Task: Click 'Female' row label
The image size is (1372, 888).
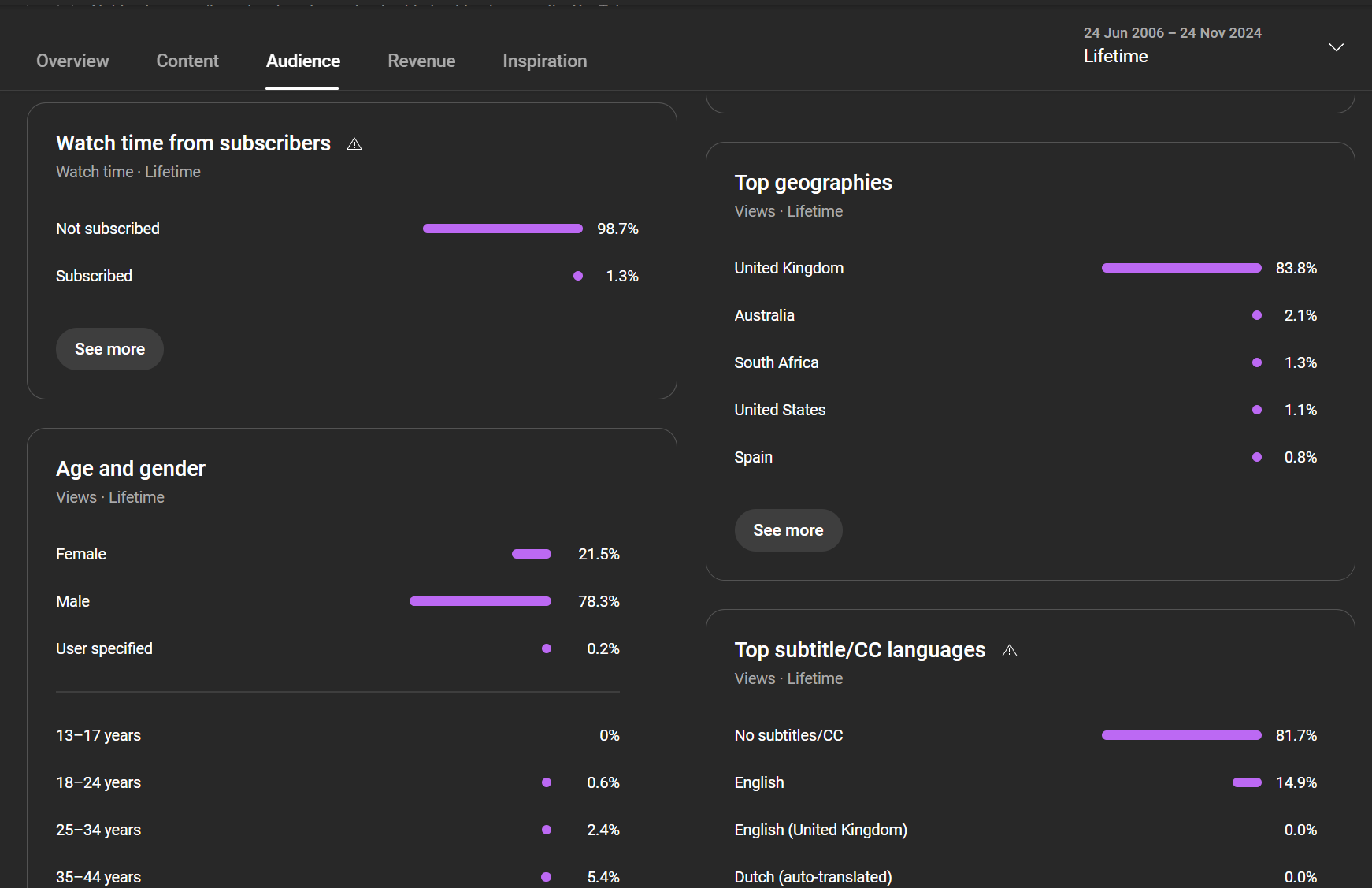Action: pos(81,554)
